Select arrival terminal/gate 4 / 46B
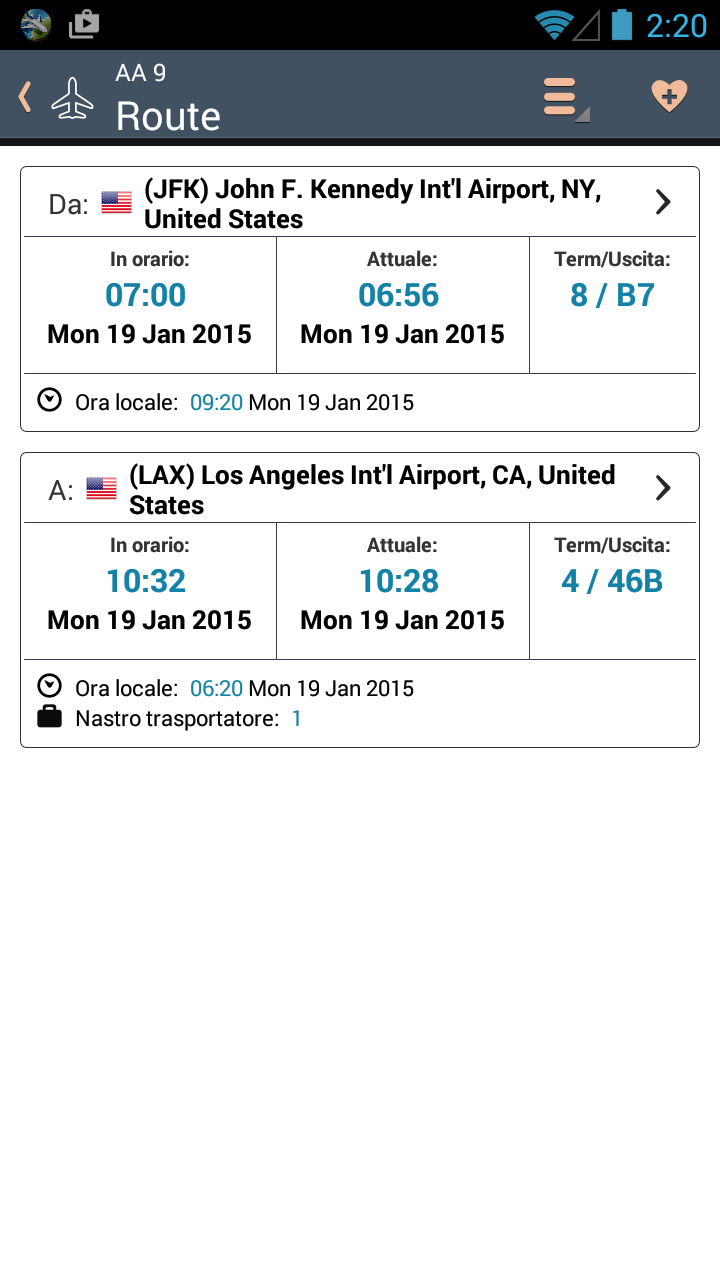 pyautogui.click(x=612, y=581)
